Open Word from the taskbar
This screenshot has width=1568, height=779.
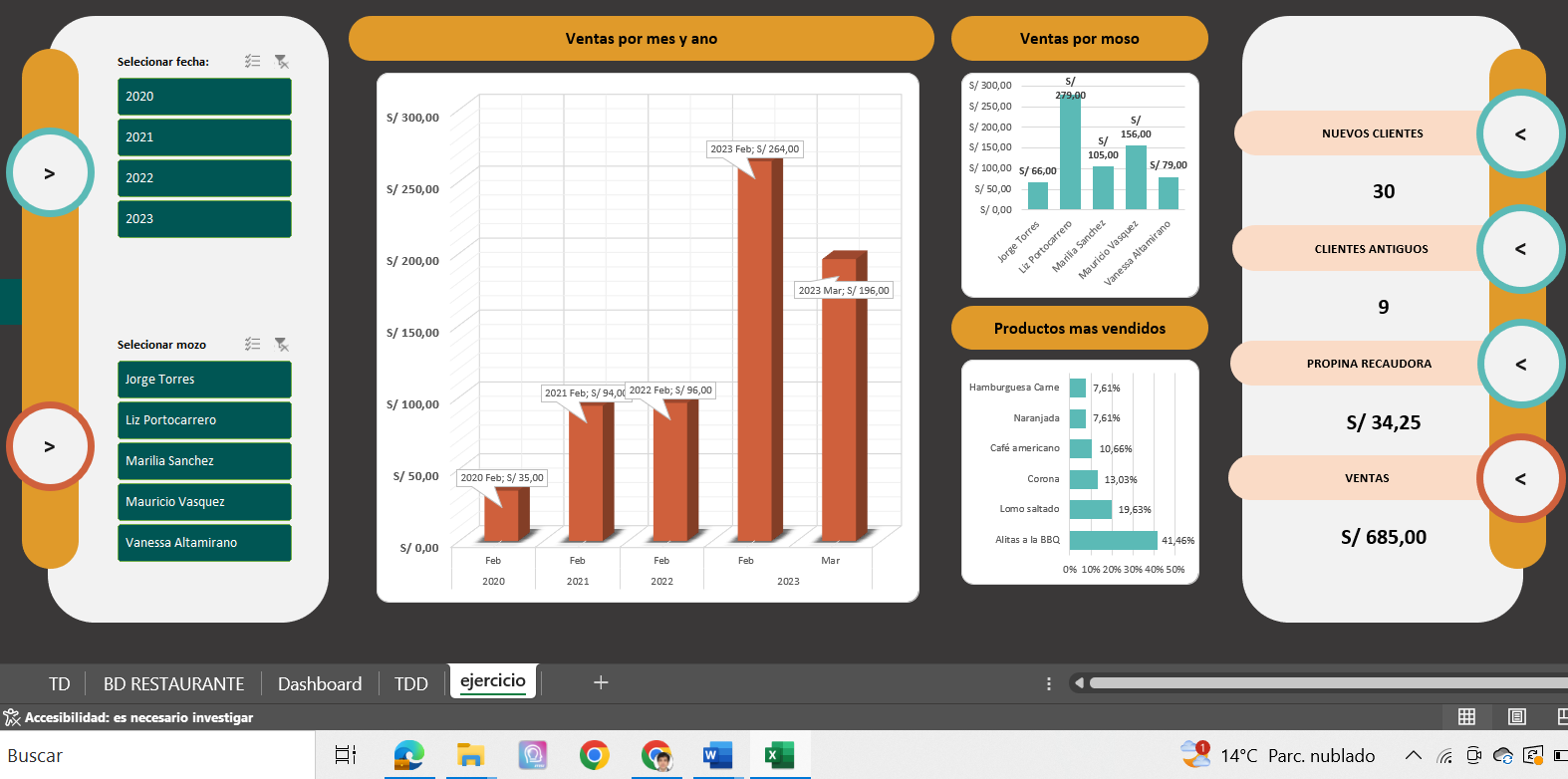pyautogui.click(x=716, y=755)
